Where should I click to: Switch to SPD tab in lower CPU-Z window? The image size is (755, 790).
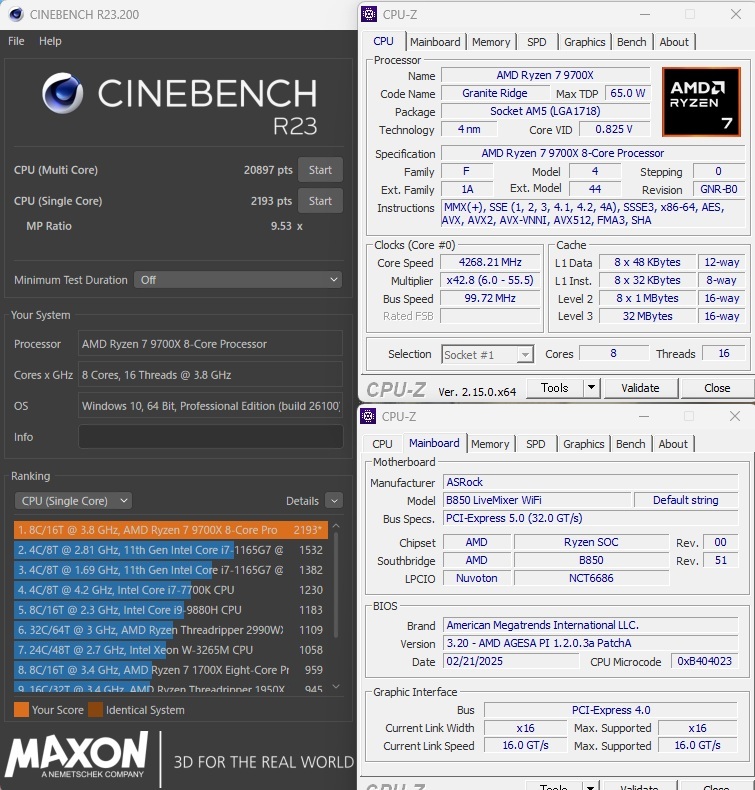pyautogui.click(x=535, y=444)
